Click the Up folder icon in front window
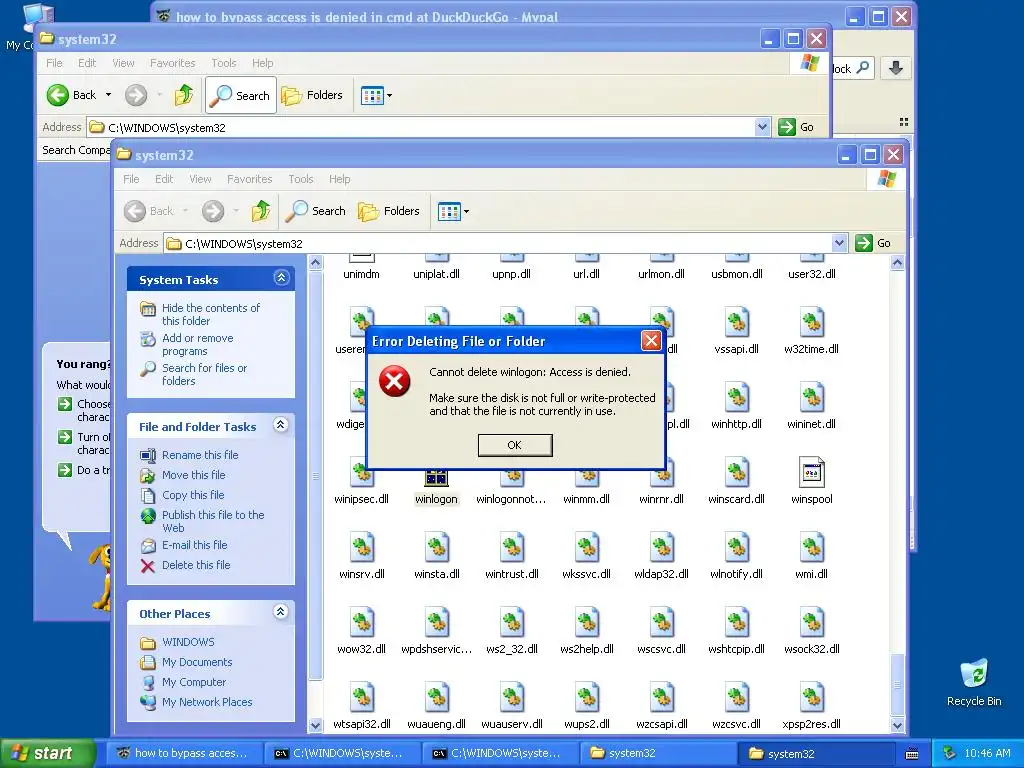This screenshot has width=1024, height=768. [x=261, y=211]
